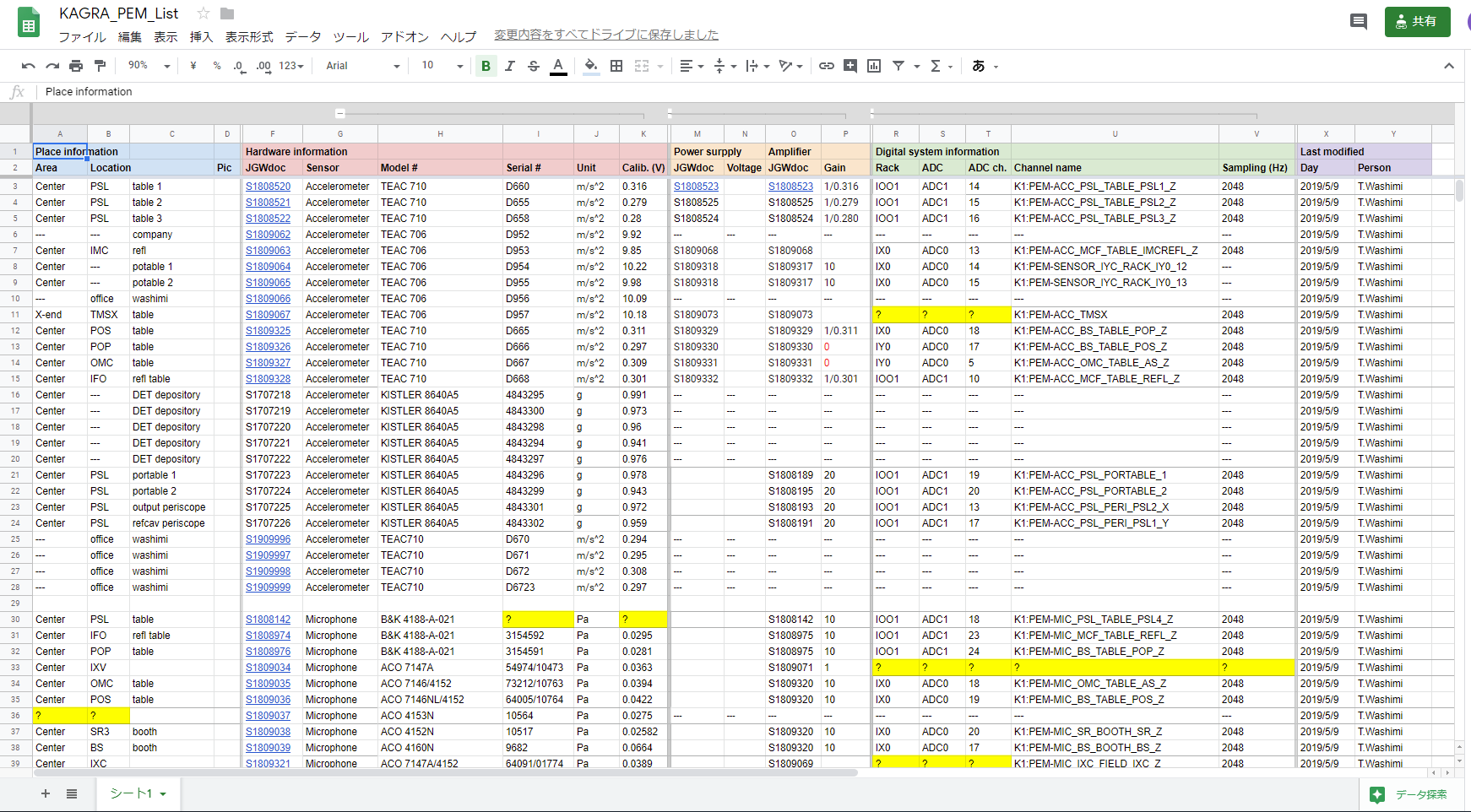Insert a chart
The height and width of the screenshot is (812, 1471).
pyautogui.click(x=874, y=66)
